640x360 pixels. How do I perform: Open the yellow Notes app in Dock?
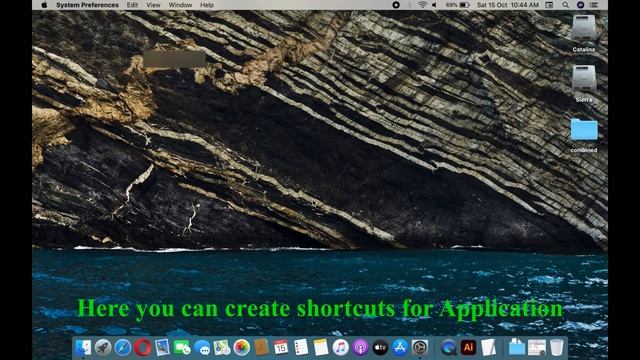321,348
